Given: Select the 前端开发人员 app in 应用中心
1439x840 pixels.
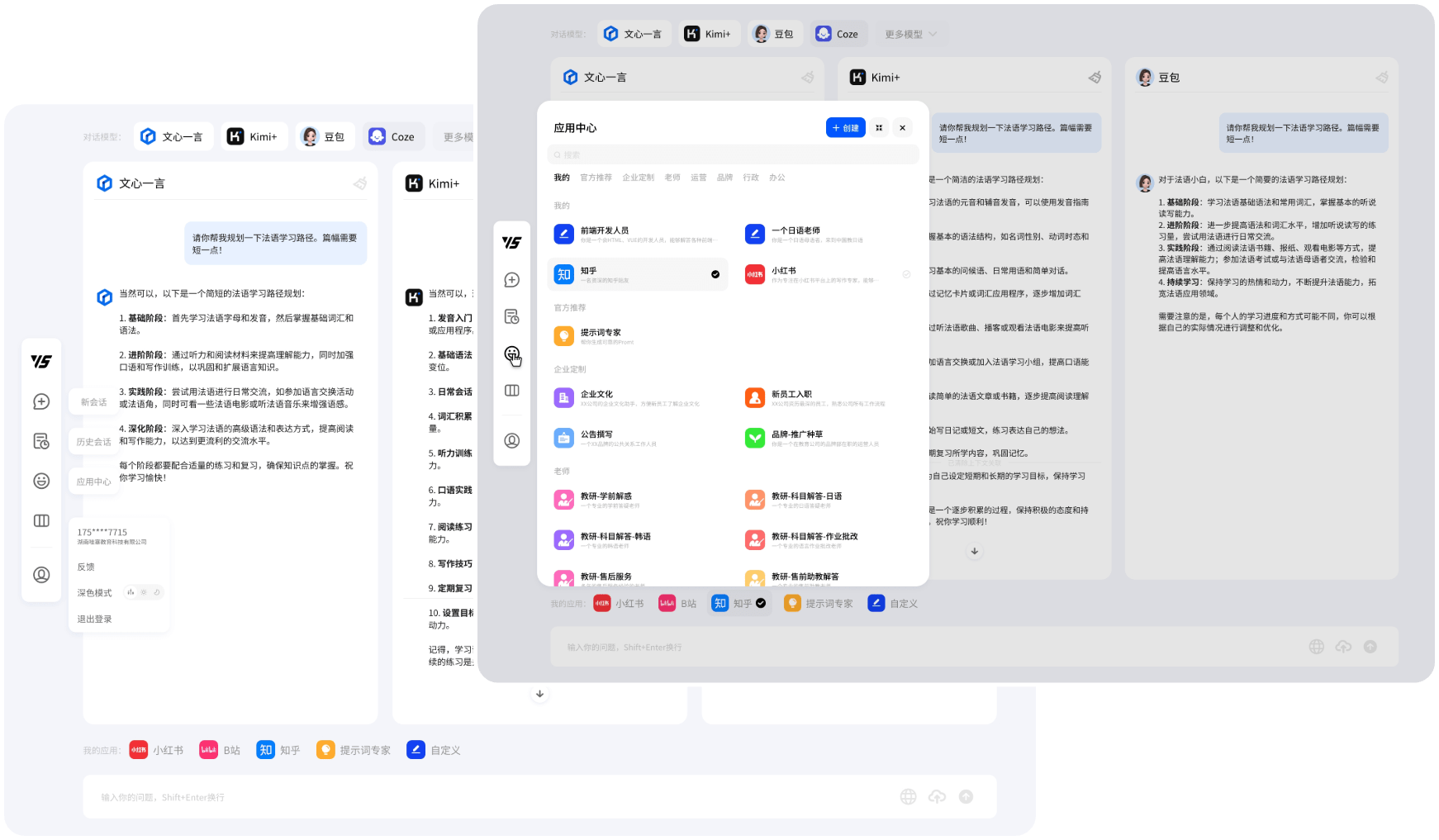Looking at the screenshot, I should point(636,235).
